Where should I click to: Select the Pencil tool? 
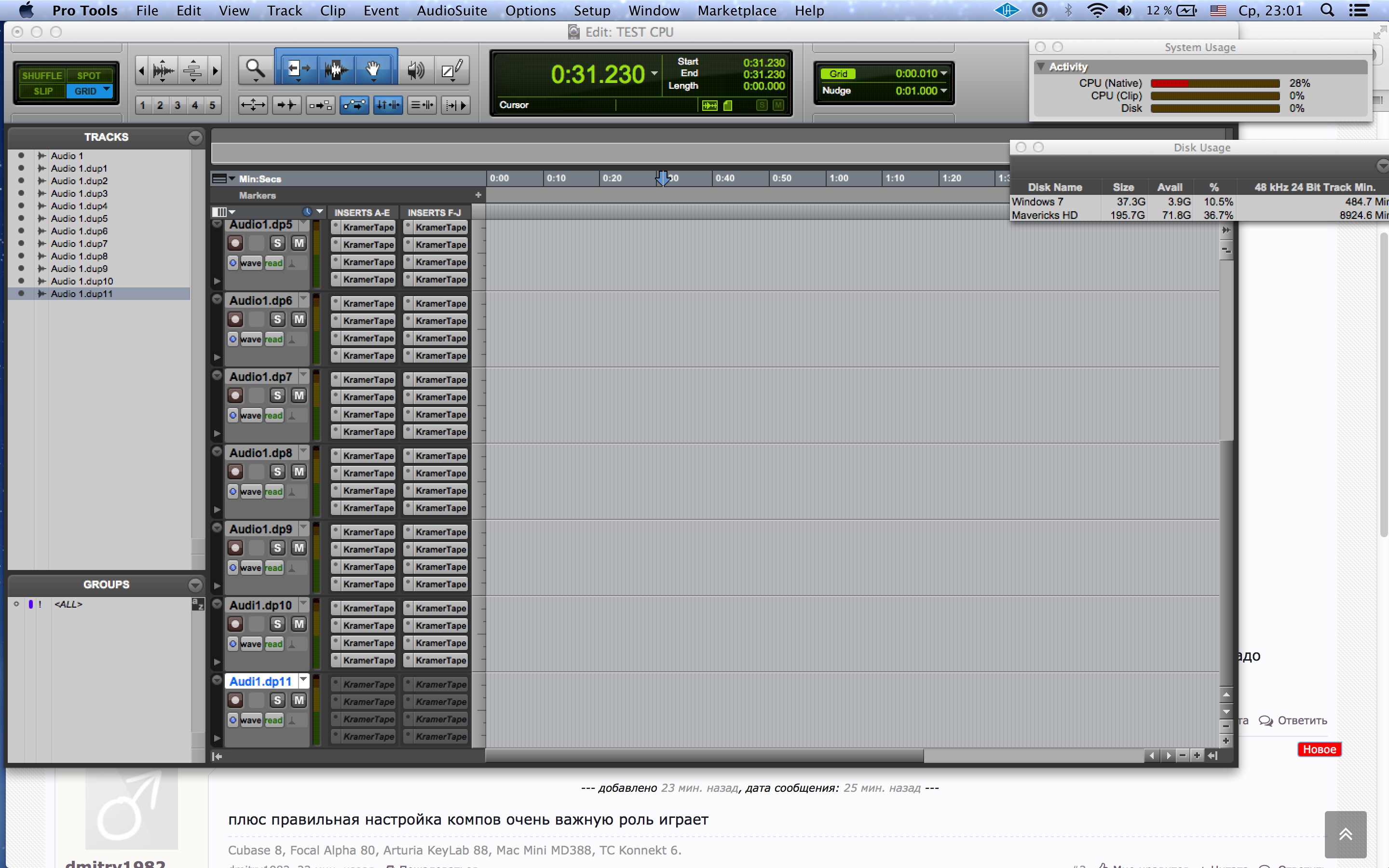[452, 70]
